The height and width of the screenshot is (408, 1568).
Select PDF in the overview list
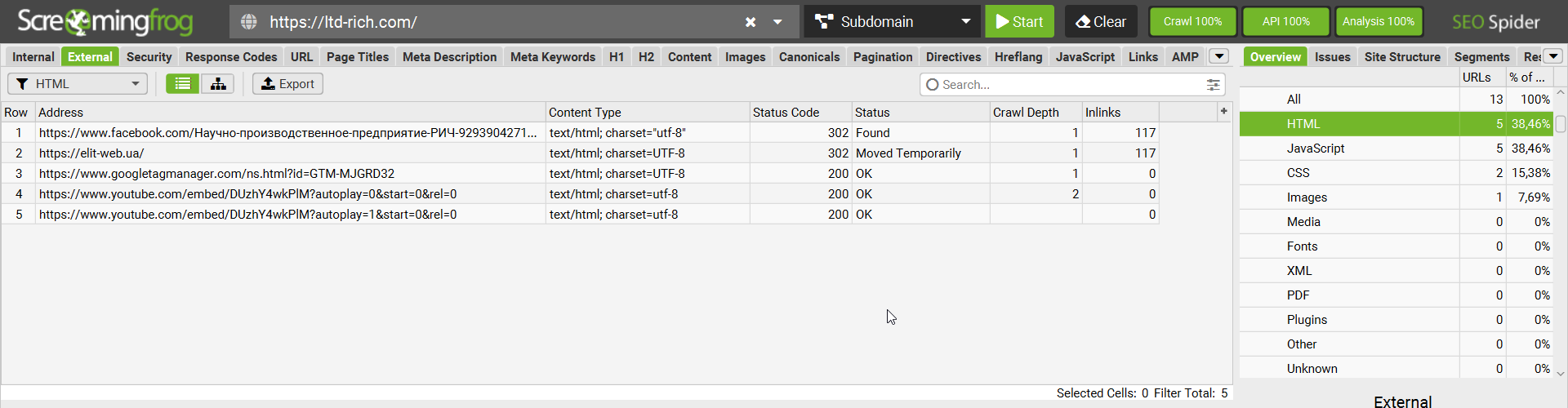pos(1396,295)
